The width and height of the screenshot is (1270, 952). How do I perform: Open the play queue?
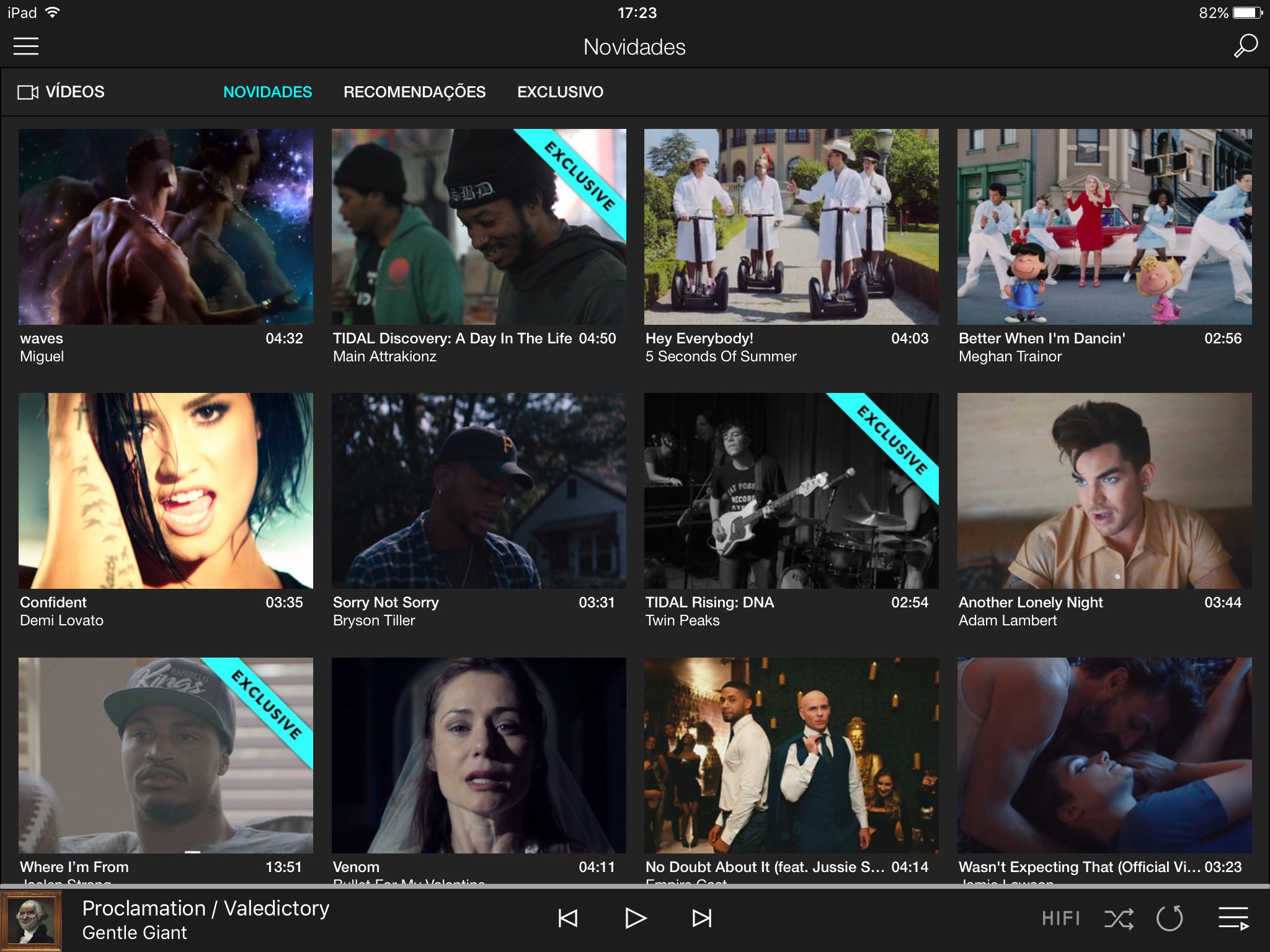click(1233, 918)
